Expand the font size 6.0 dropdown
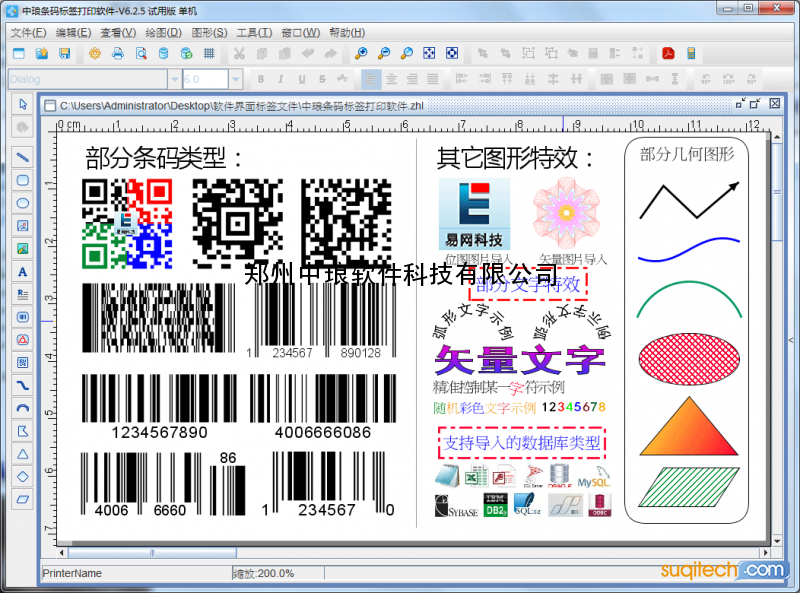Screen dimensions: 800x593 (x=235, y=79)
